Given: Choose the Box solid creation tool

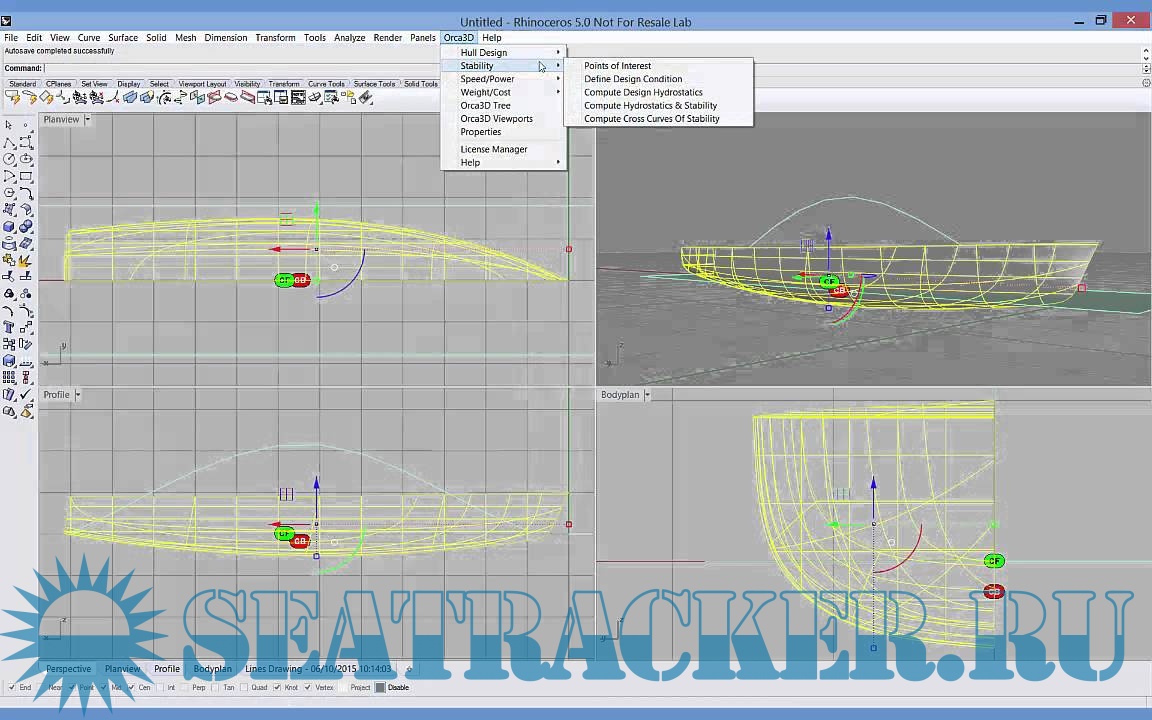Looking at the screenshot, I should coord(10,226).
